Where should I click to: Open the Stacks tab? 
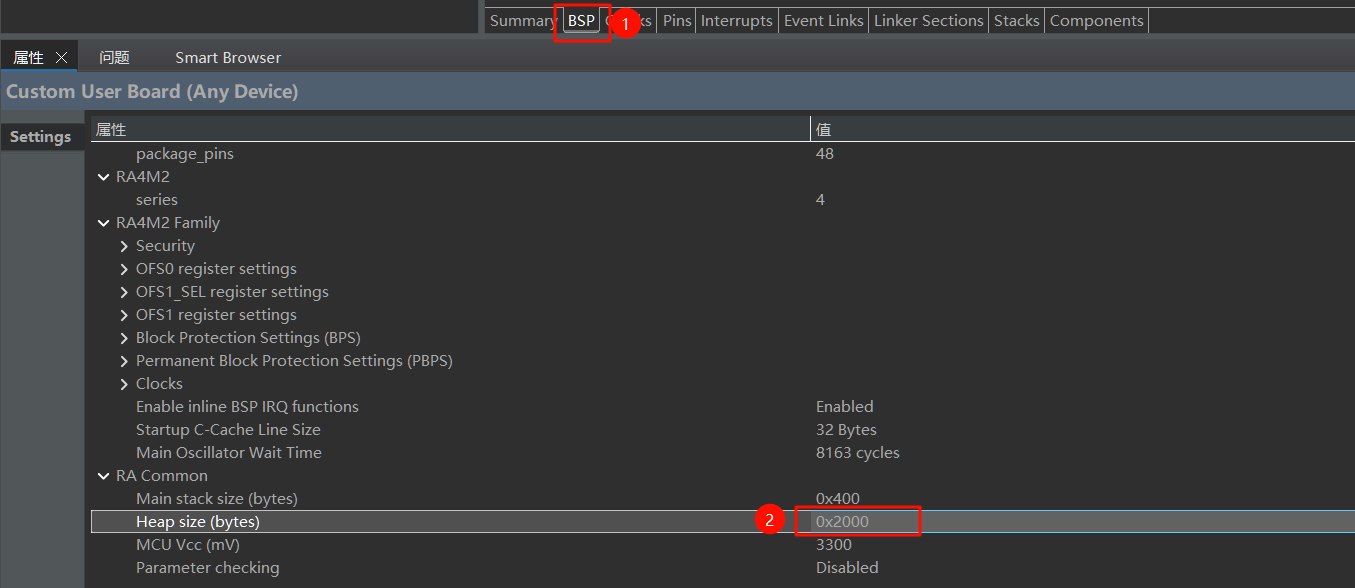pyautogui.click(x=1017, y=21)
